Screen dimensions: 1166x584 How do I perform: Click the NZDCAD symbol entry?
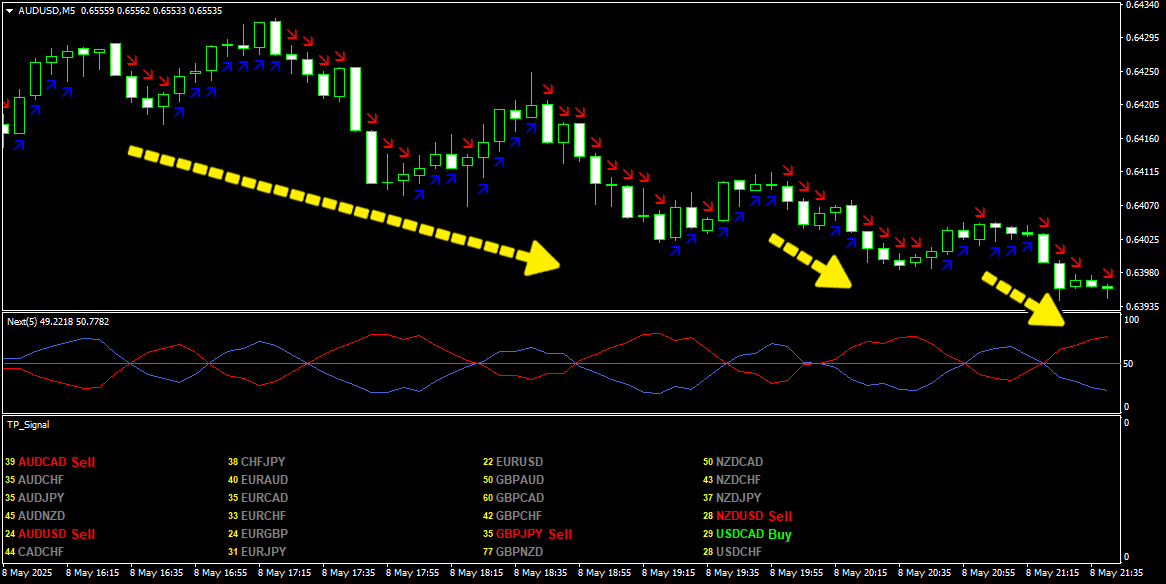(x=738, y=462)
